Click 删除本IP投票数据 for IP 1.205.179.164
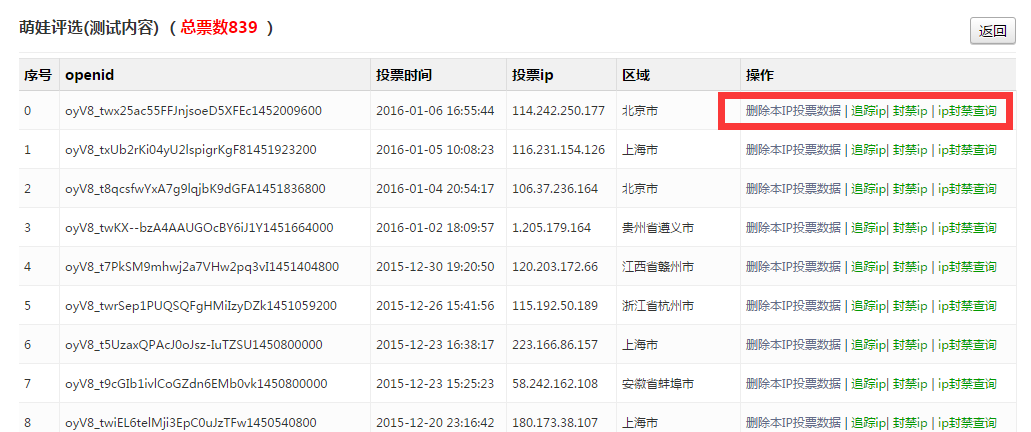Image resolution: width=1031 pixels, height=432 pixels. tap(792, 228)
